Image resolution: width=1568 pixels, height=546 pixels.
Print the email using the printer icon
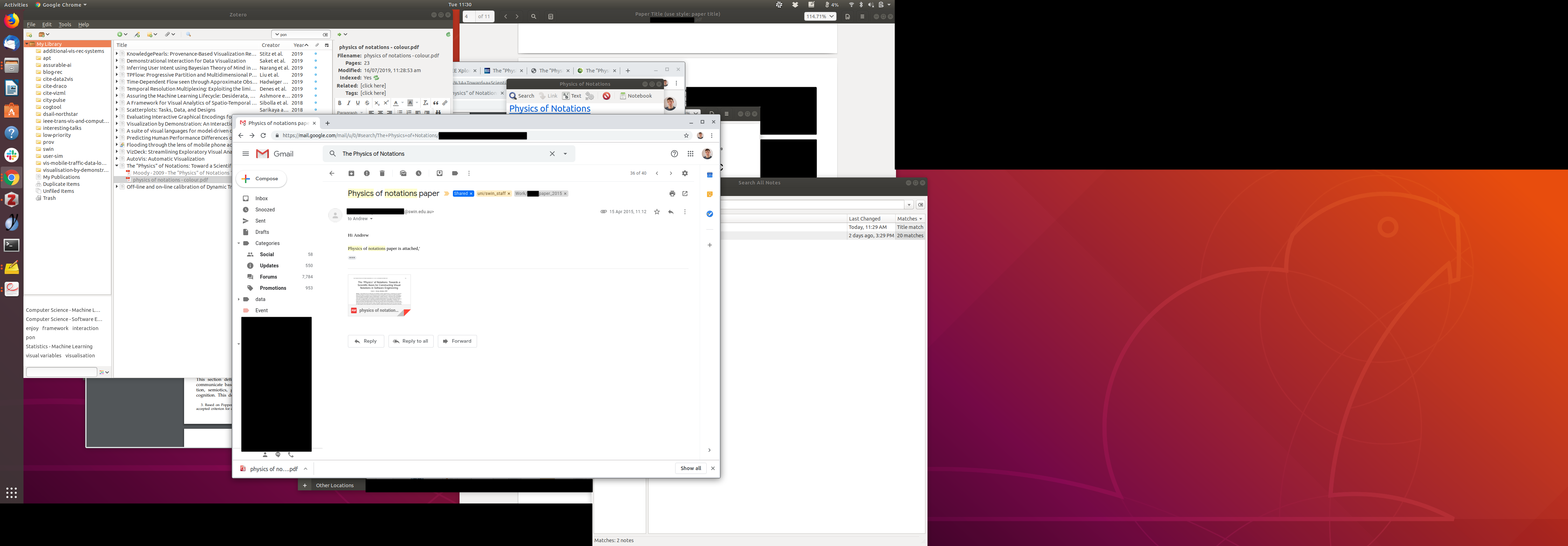(x=672, y=194)
